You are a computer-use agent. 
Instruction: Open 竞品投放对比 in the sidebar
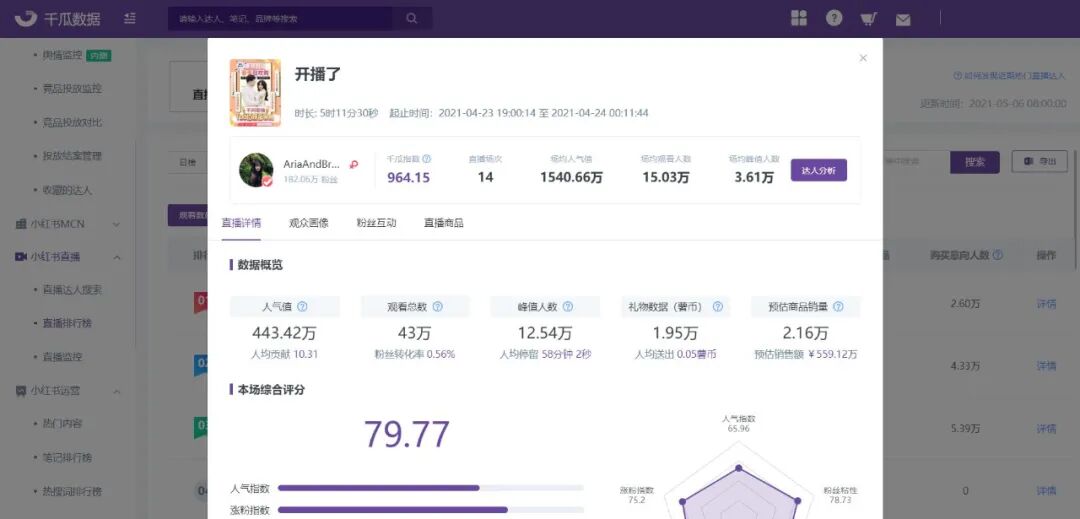pyautogui.click(x=72, y=123)
